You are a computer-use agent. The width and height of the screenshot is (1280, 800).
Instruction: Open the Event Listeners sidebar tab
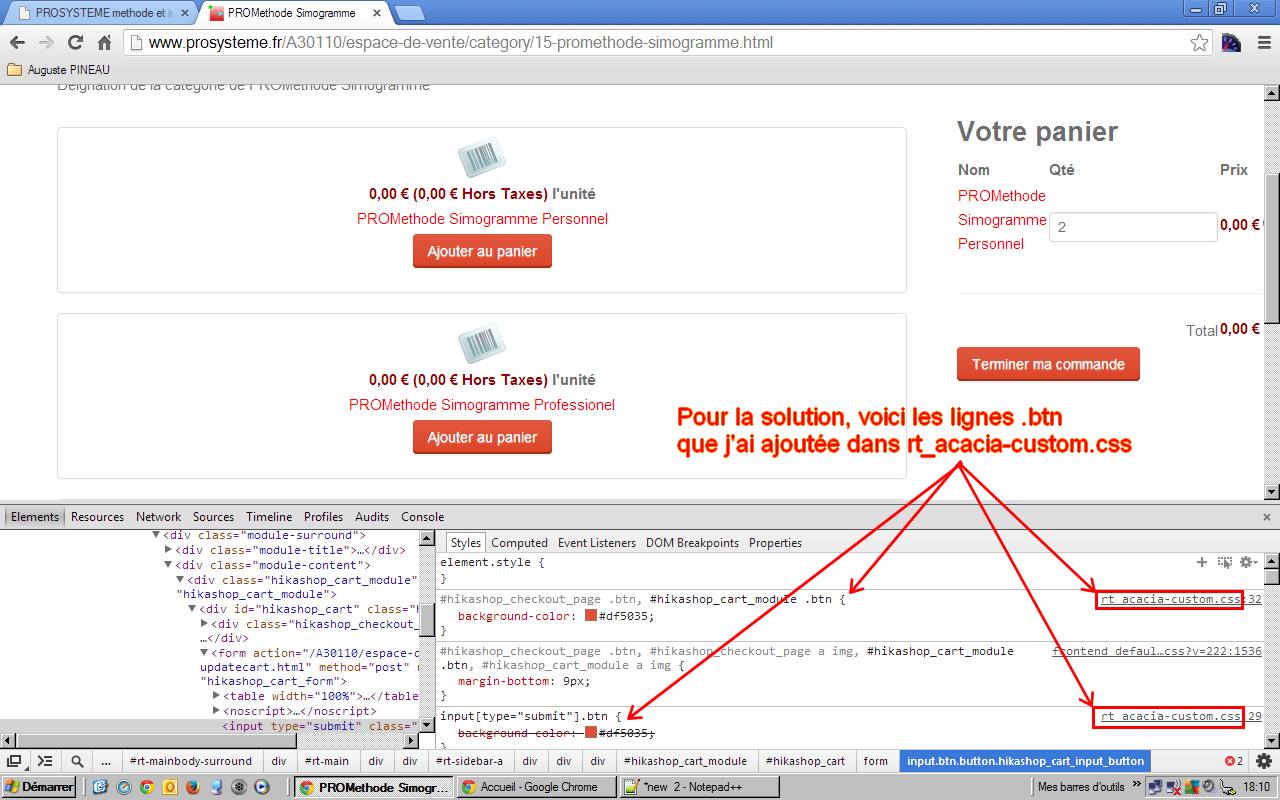[x=597, y=543]
